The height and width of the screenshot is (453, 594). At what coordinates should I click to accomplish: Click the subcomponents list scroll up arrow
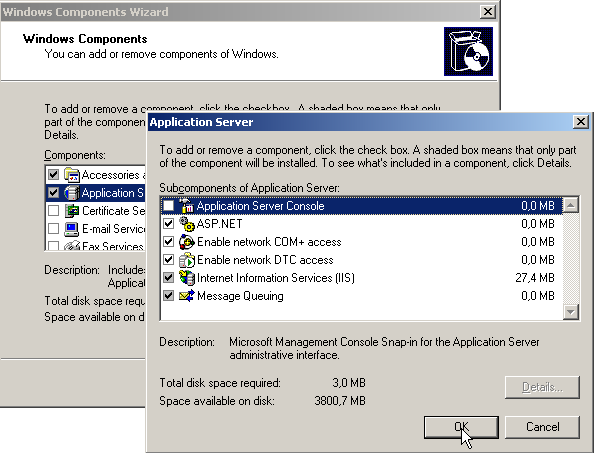coord(571,205)
